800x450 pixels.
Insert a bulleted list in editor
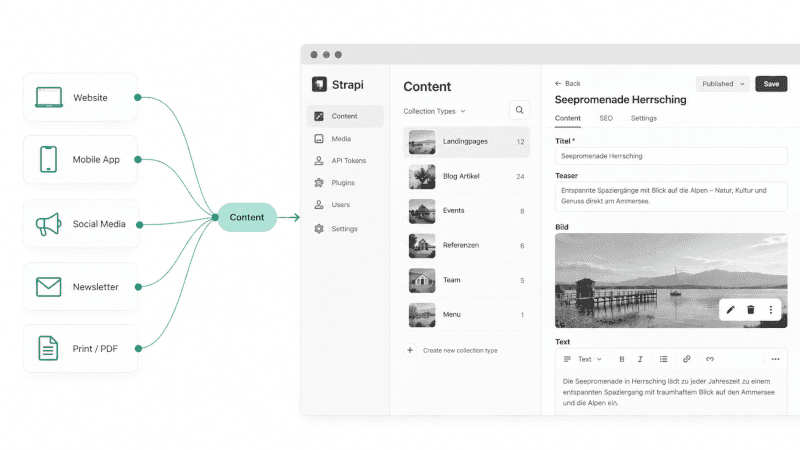(x=663, y=359)
